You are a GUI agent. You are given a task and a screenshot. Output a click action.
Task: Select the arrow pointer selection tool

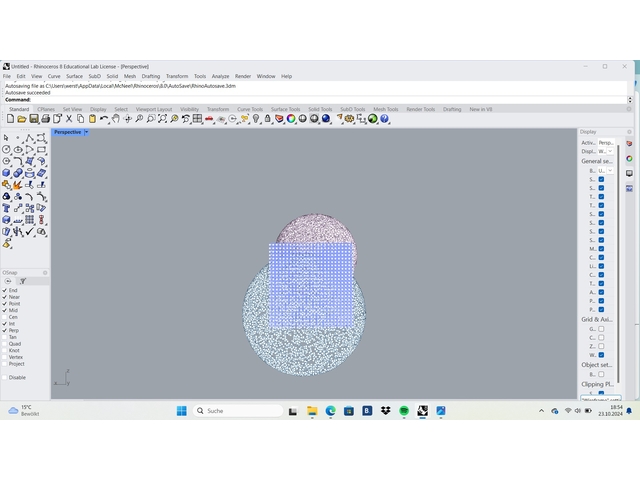6,138
